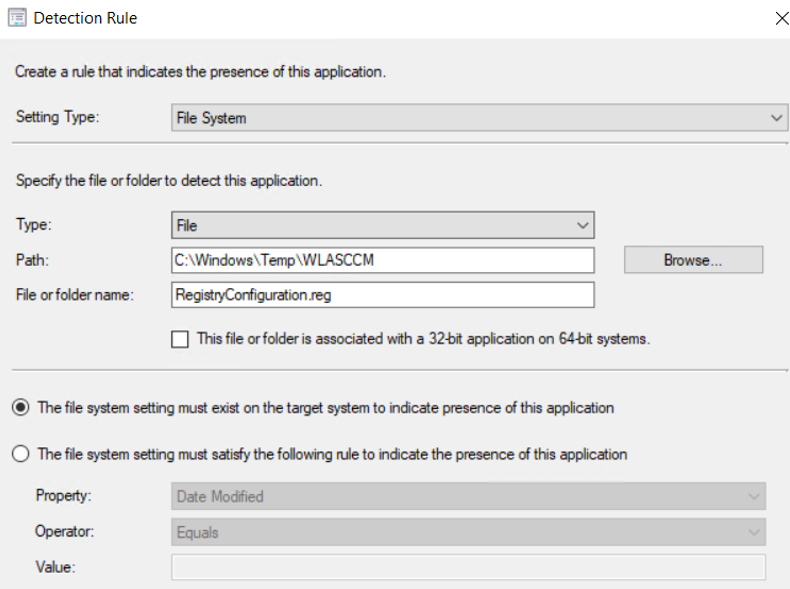The height and width of the screenshot is (589, 790).
Task: Click the 'Detection Rule' title text
Action: [85, 18]
